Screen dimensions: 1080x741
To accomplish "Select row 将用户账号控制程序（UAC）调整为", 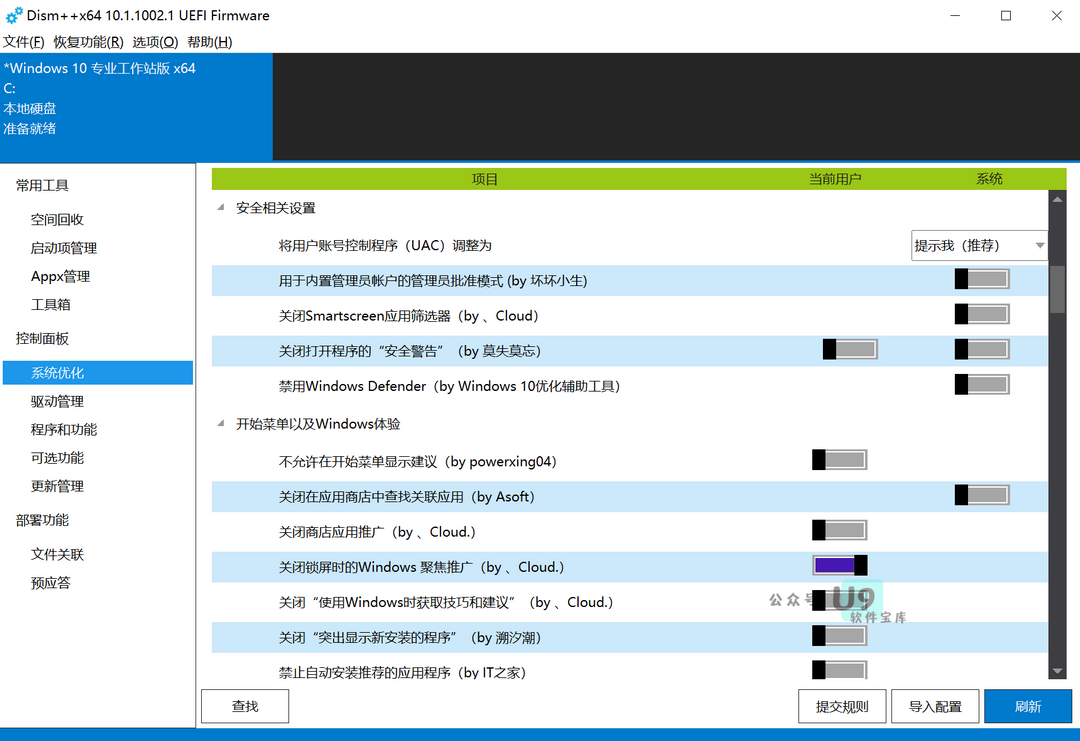I will [630, 246].
